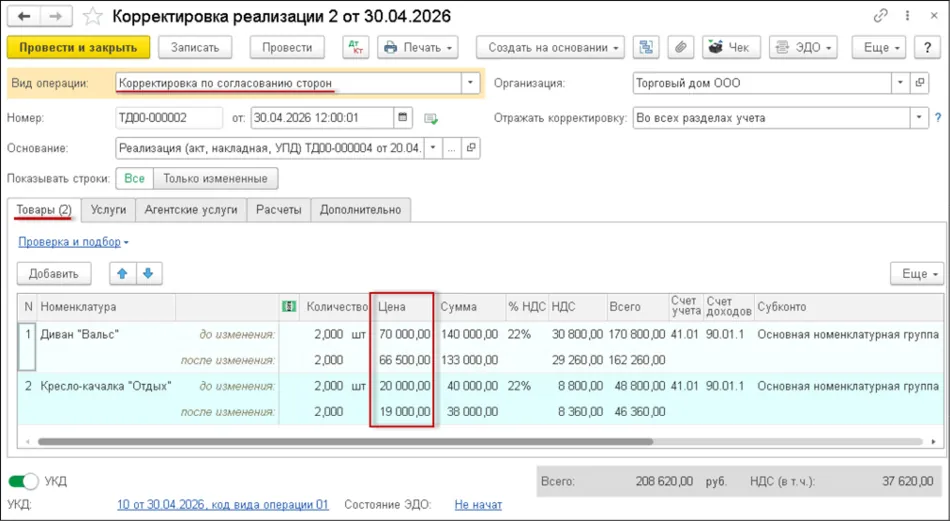Click Субконто column header
This screenshot has width=950, height=521.
tap(848, 307)
